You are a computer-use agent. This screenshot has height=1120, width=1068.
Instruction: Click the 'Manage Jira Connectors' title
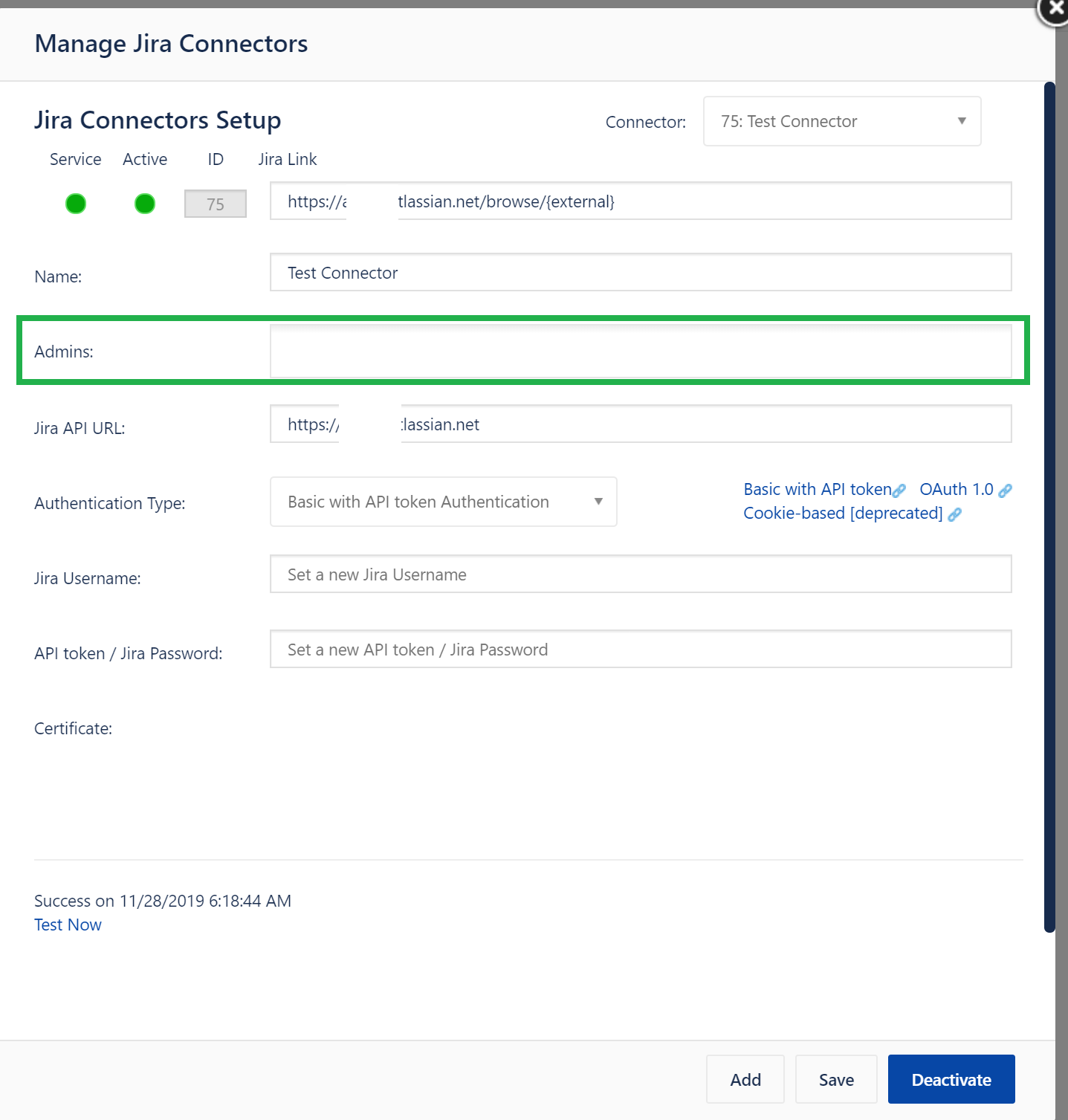[171, 44]
